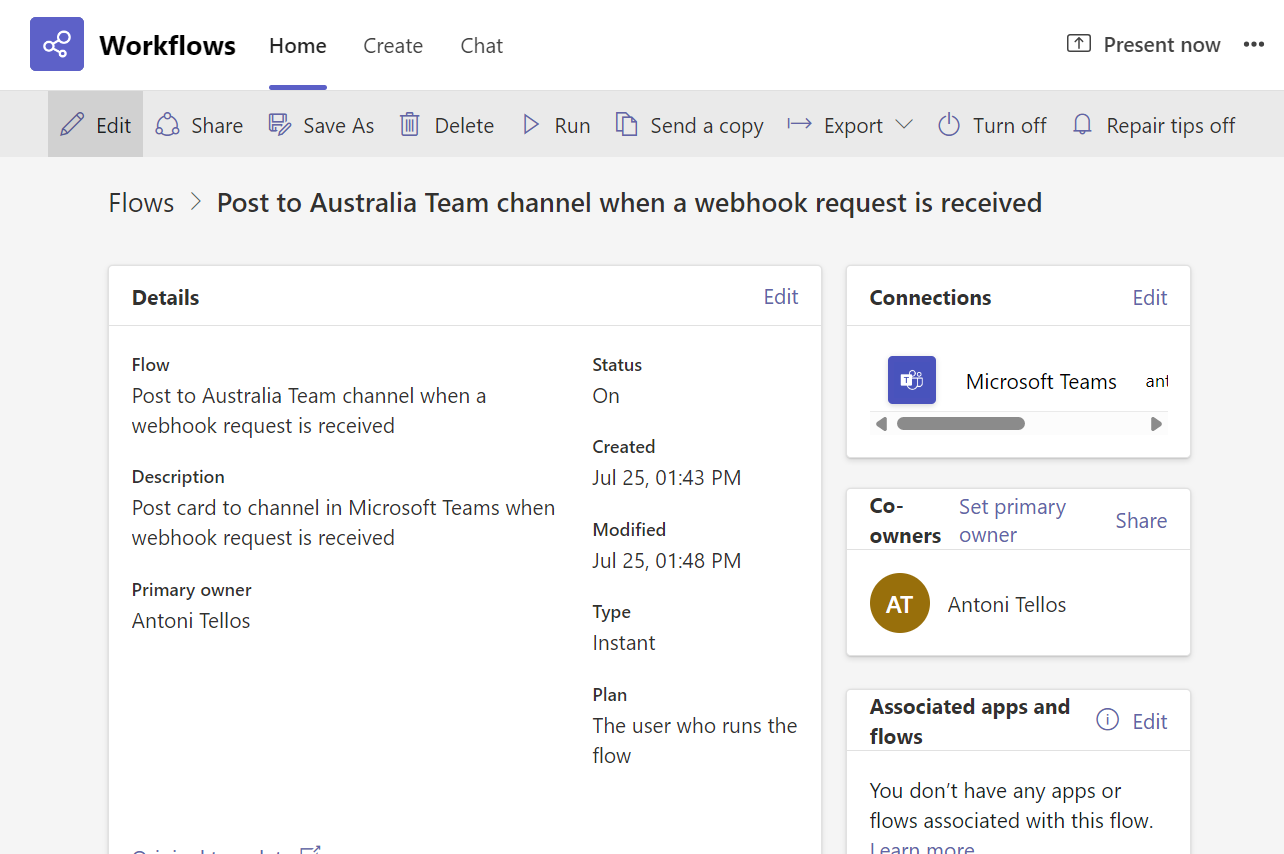The width and height of the screenshot is (1284, 854).
Task: Click the Workflows app logo icon
Action: point(57,44)
